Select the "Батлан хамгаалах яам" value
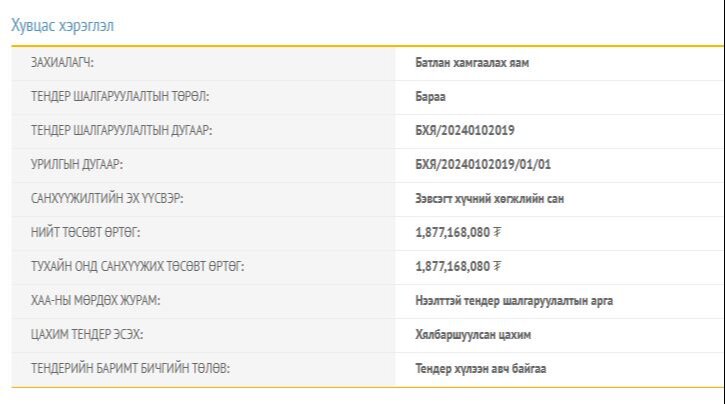This screenshot has width=725, height=404. click(x=472, y=63)
